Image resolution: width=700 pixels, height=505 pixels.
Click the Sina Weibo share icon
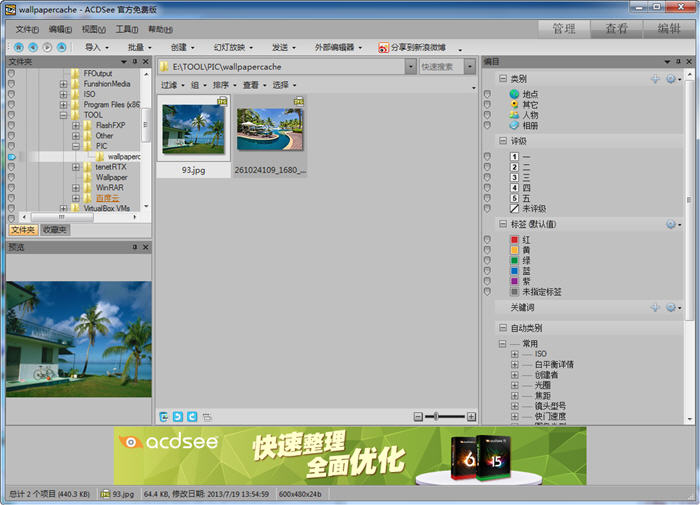[x=384, y=47]
